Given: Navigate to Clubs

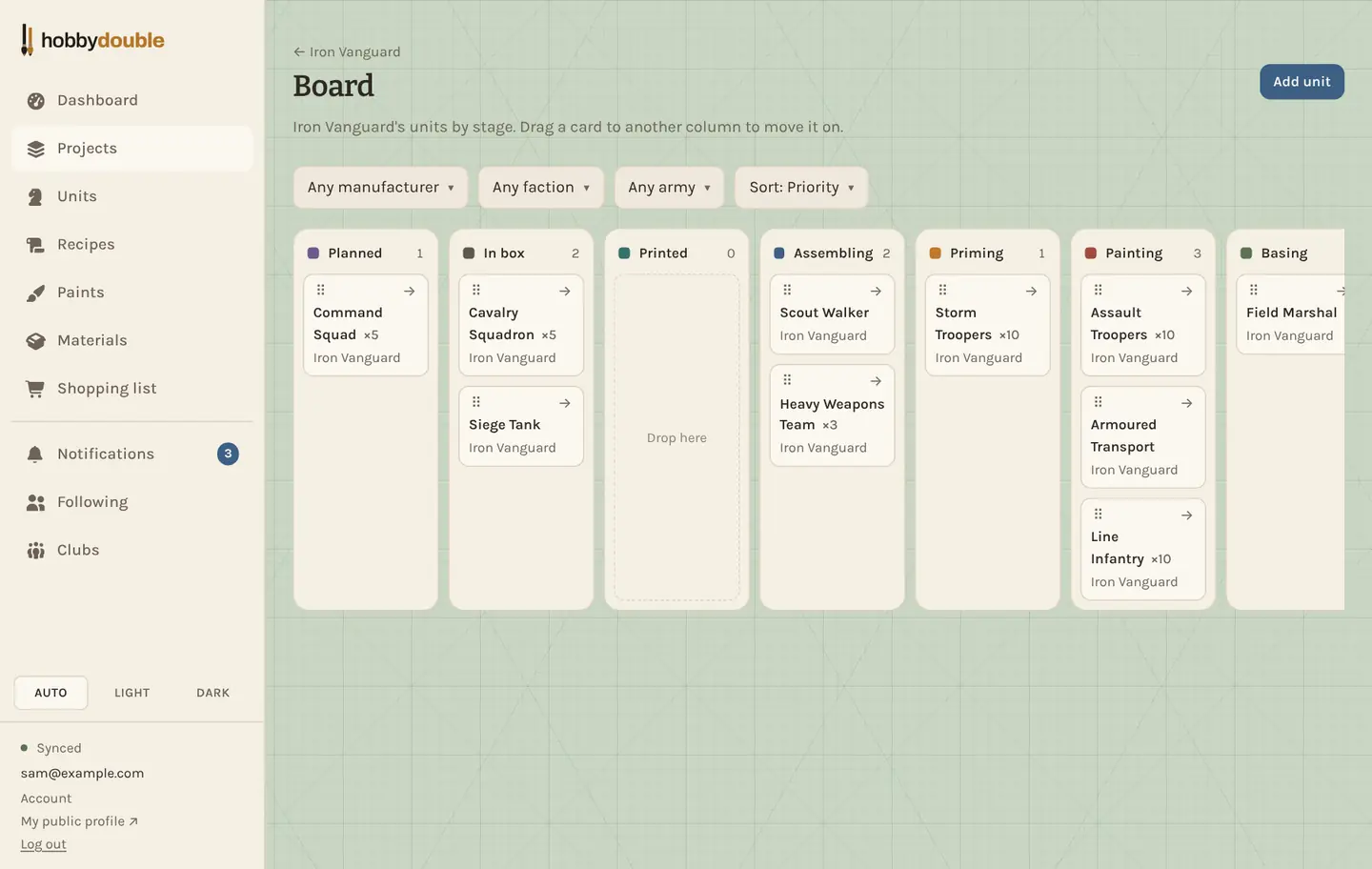Looking at the screenshot, I should coord(132,551).
